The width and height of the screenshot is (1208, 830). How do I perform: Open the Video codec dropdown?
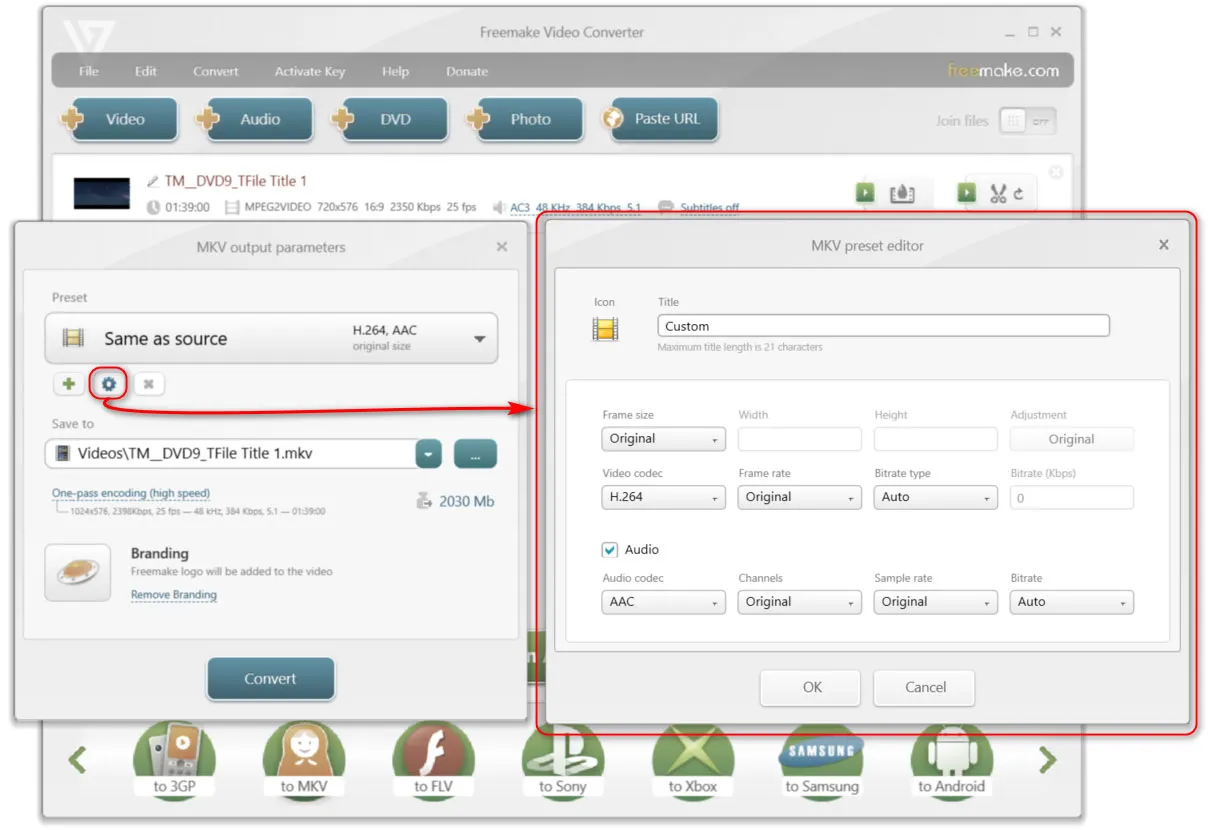[x=663, y=497]
